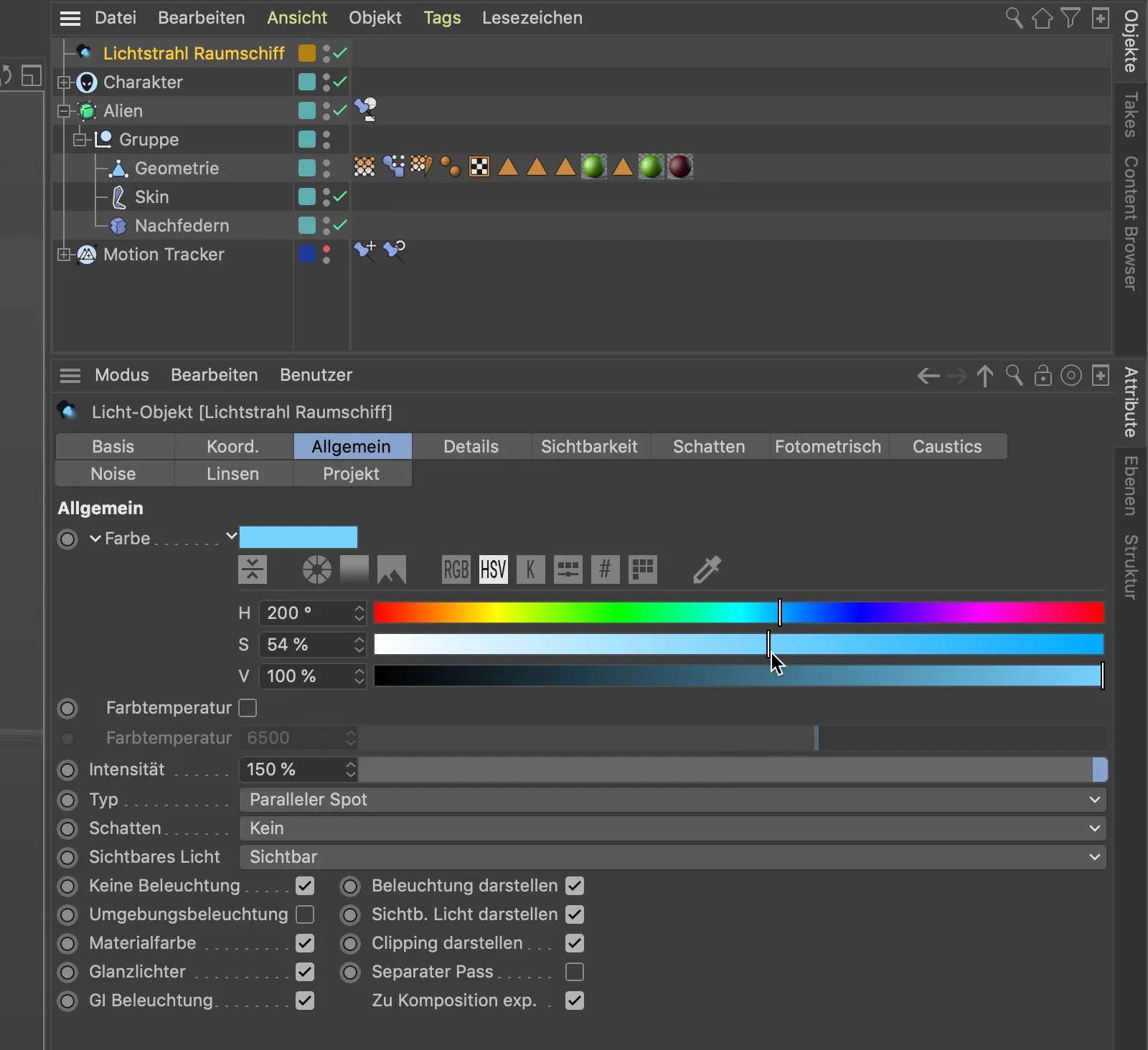Switch to the Caustics tab
Screen dimensions: 1148x1050
click(947, 446)
